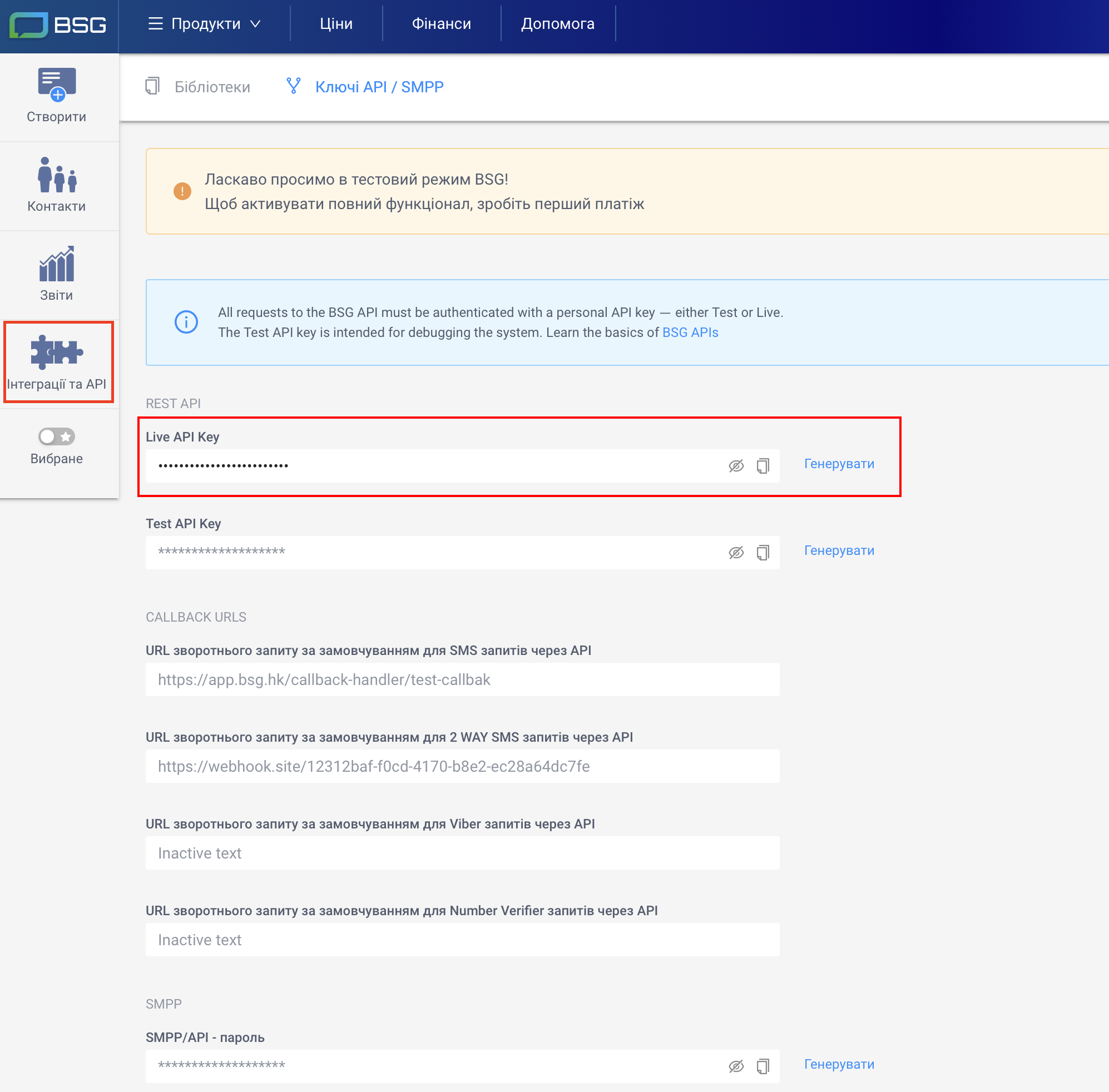Copy the SMPP/API password

763,1066
